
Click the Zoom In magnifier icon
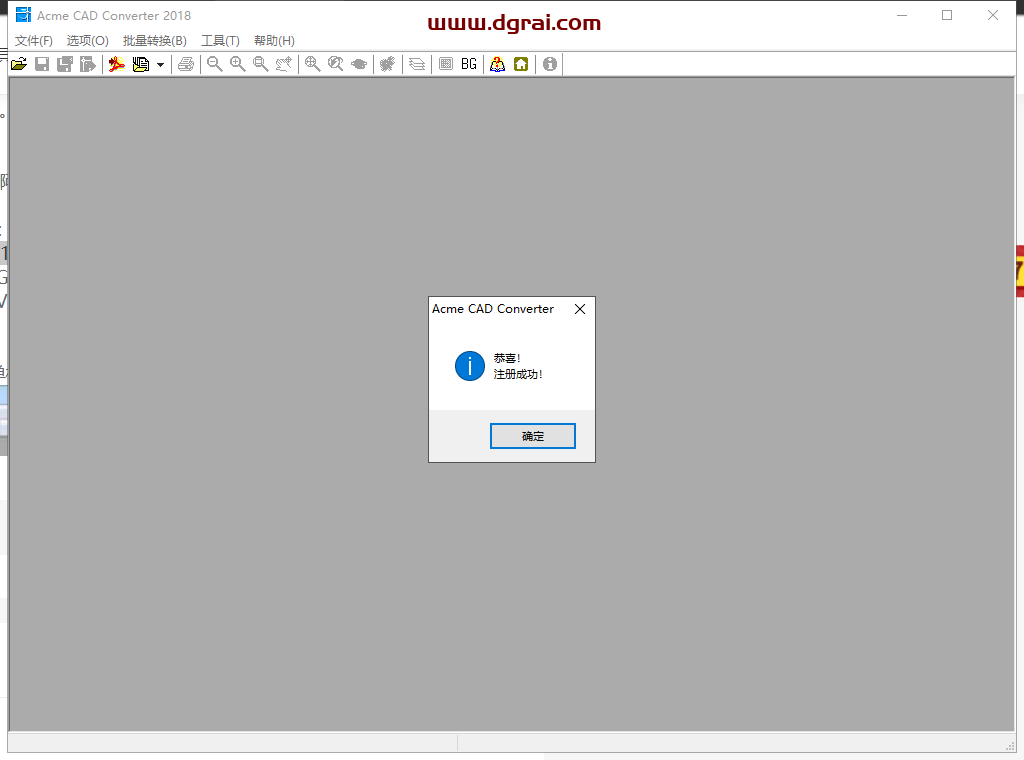(x=238, y=64)
